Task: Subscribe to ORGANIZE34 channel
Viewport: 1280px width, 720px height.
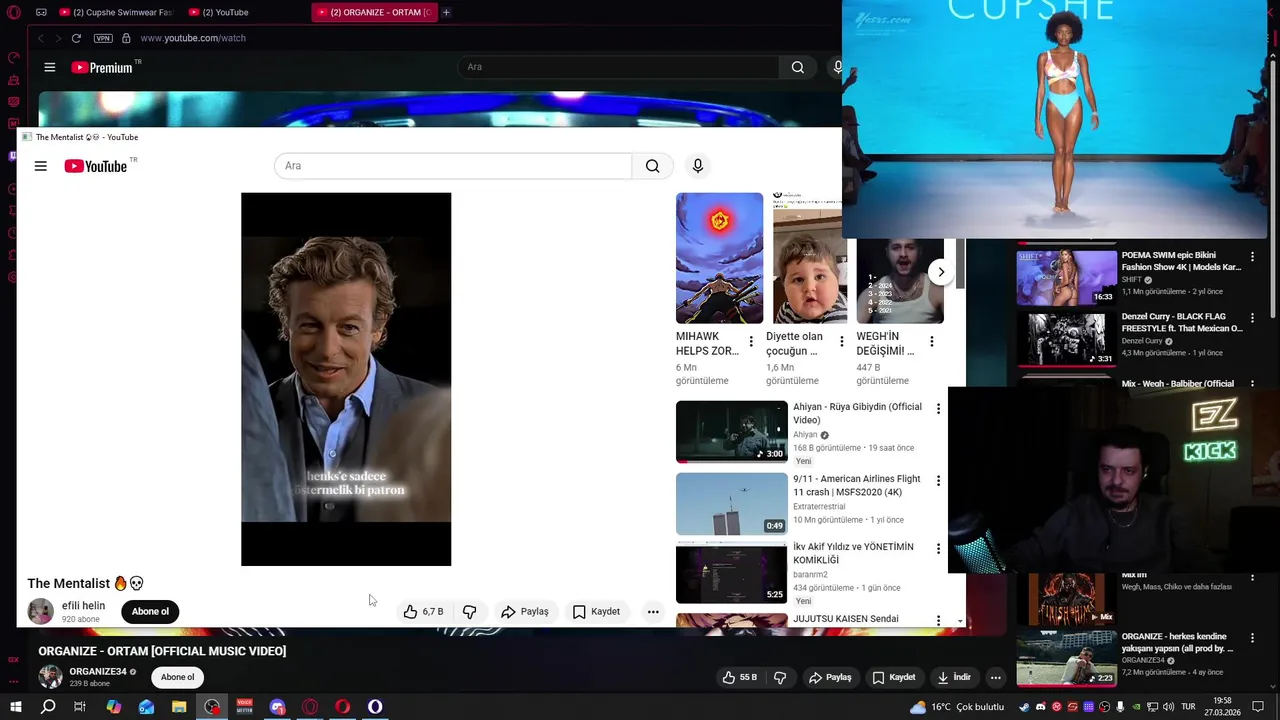Action: coord(177,677)
